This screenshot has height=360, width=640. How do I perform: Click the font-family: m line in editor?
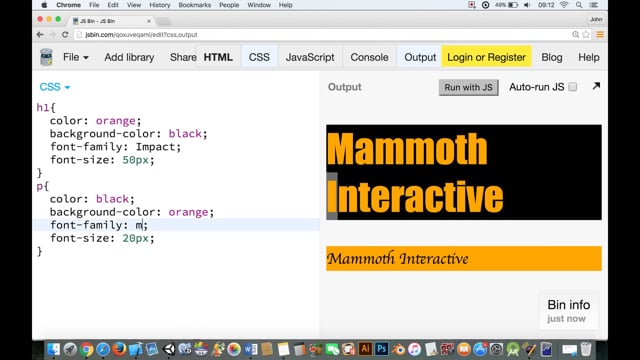(176, 225)
